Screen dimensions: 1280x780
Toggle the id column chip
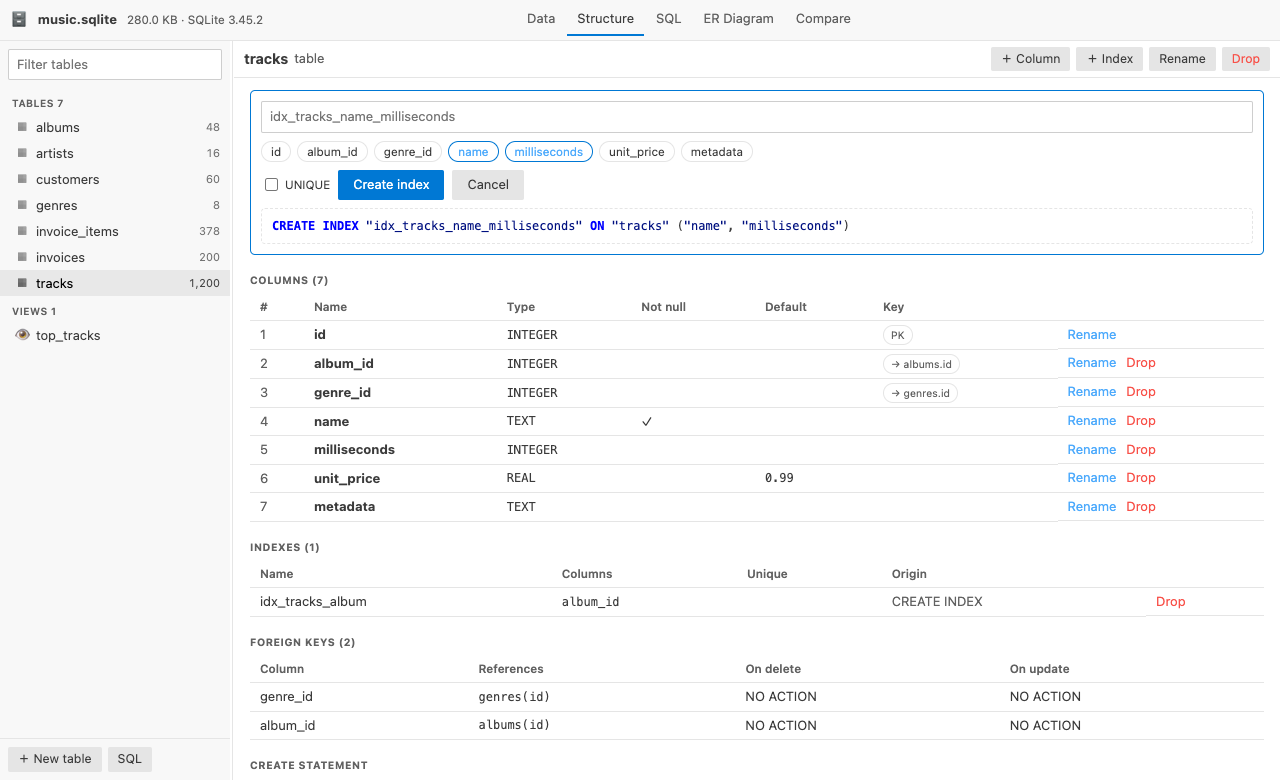(276, 152)
